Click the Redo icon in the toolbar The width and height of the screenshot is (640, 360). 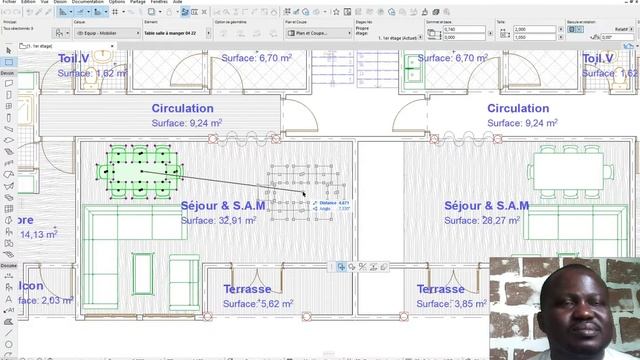pos(17,12)
